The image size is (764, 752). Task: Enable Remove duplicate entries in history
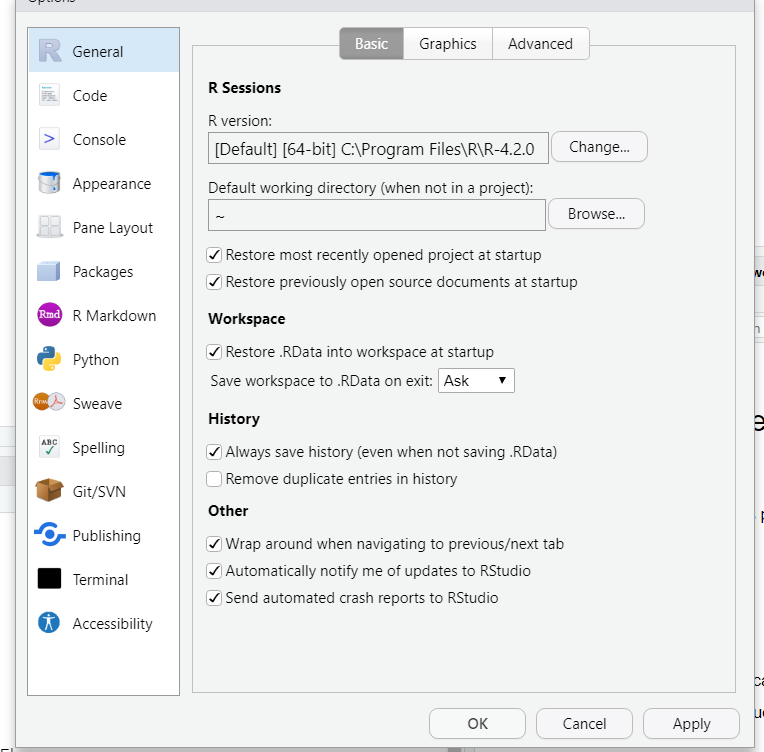(x=214, y=479)
